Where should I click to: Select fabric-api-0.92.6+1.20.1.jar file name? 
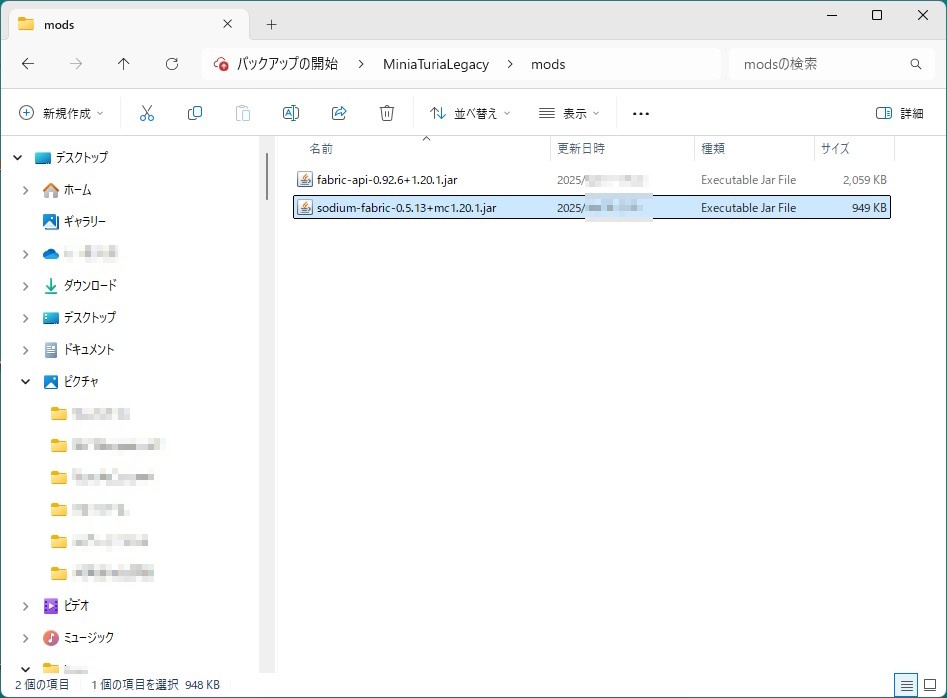click(387, 180)
